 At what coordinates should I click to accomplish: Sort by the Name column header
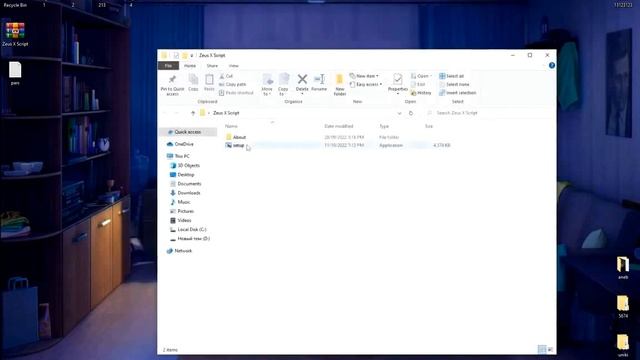(231, 126)
